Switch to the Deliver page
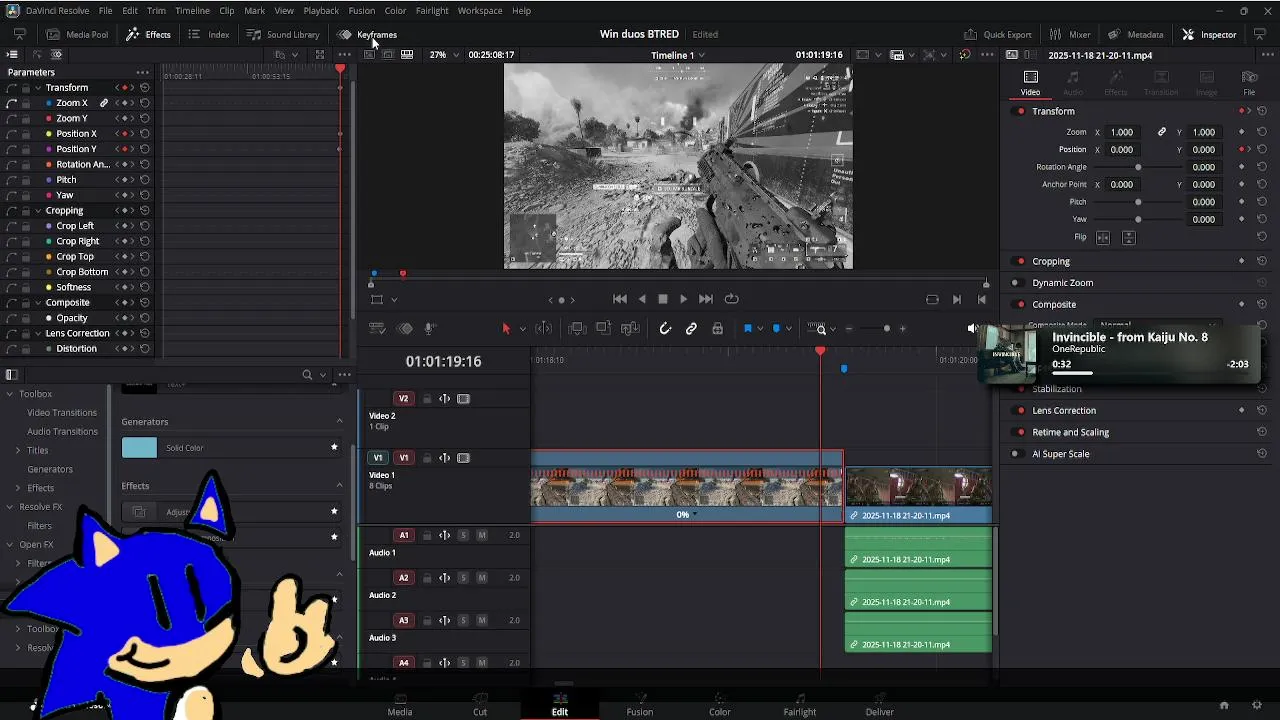 880,705
